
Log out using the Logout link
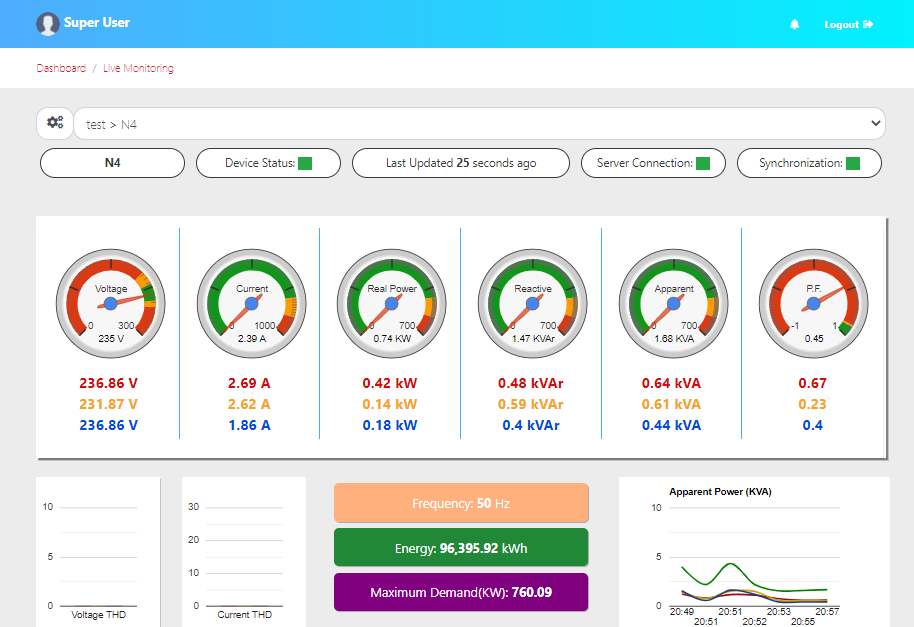coord(848,24)
